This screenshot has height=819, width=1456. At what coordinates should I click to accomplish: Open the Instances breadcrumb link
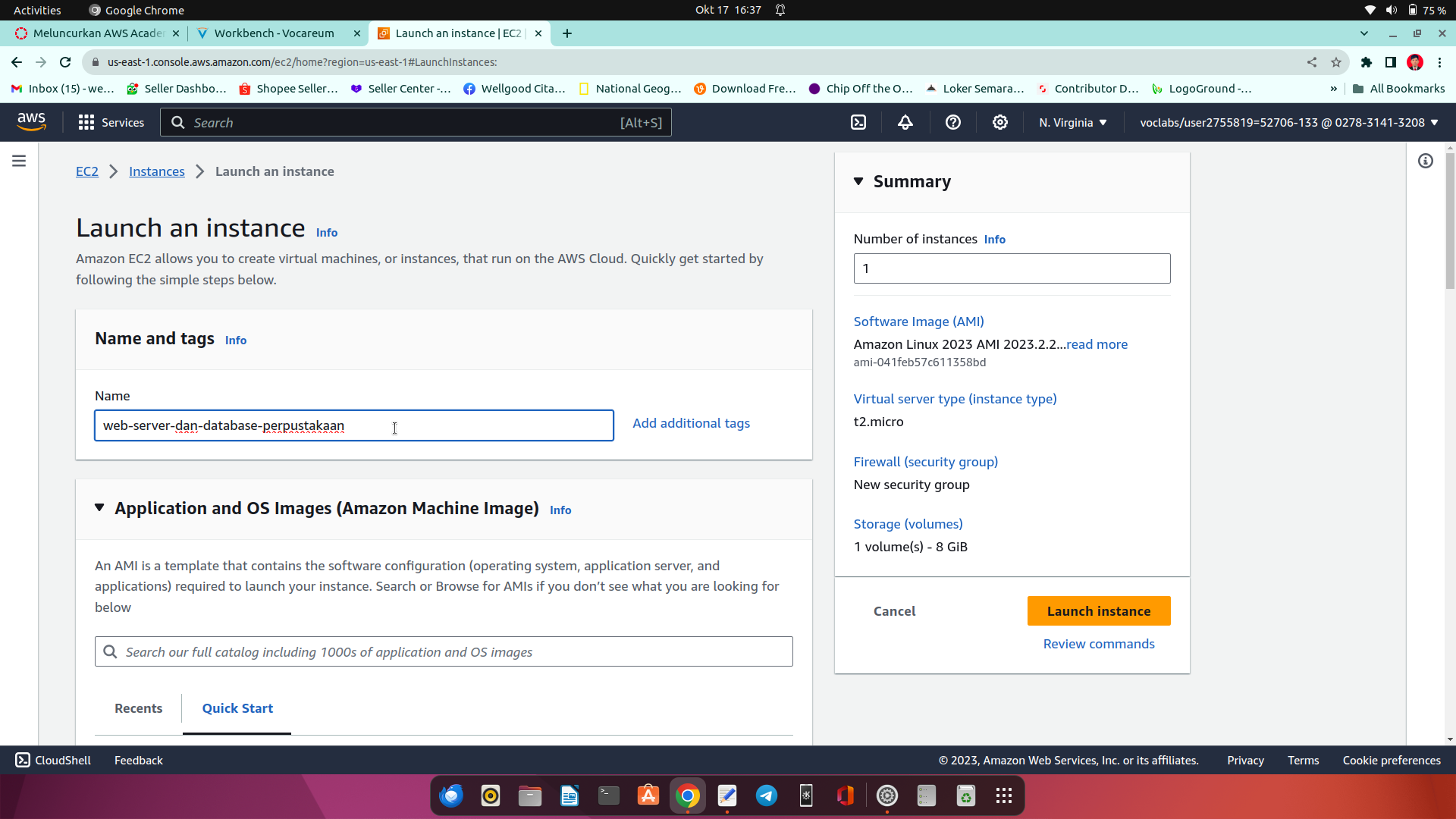coord(156,171)
